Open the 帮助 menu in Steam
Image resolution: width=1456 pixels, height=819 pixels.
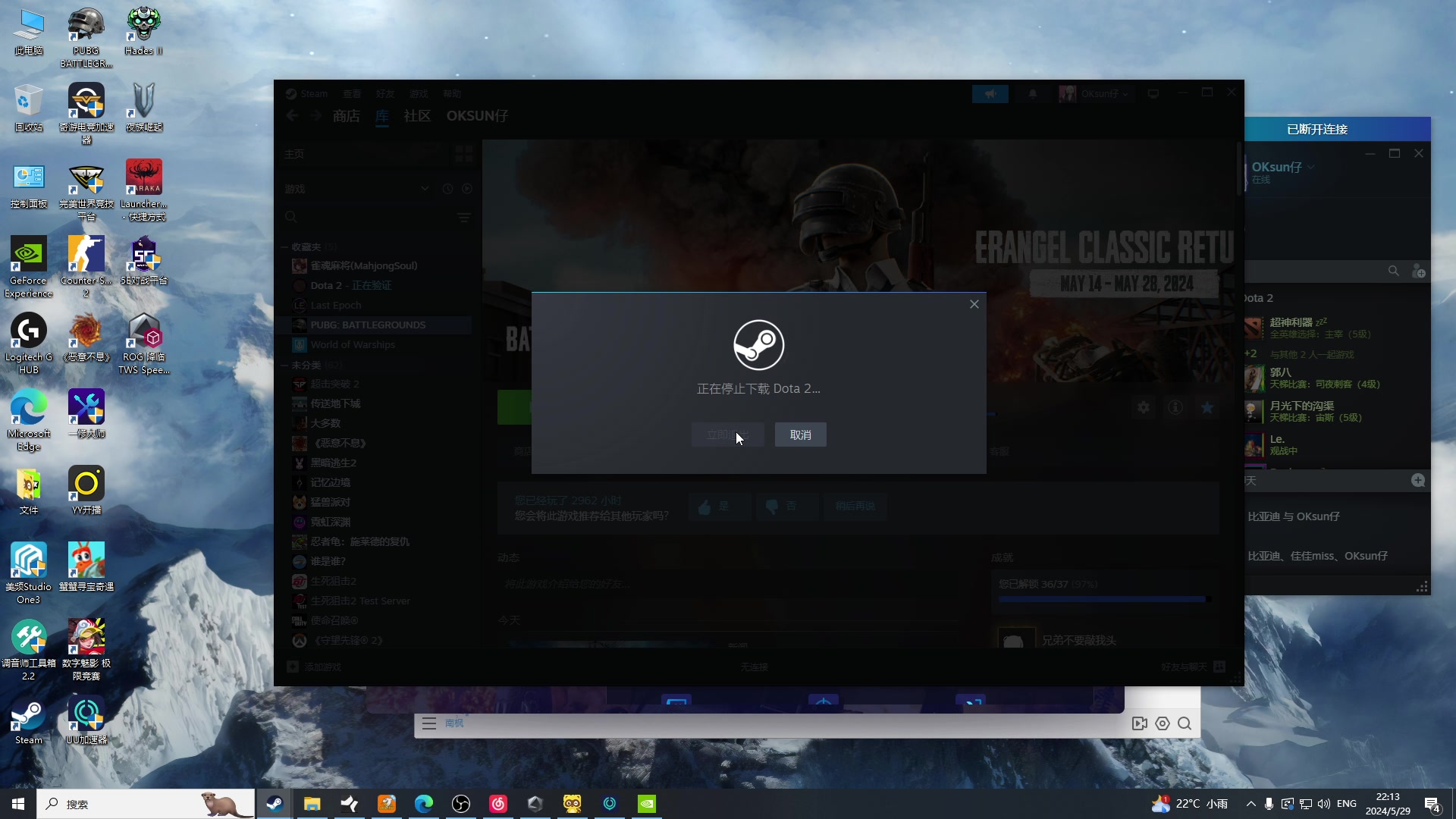[452, 94]
